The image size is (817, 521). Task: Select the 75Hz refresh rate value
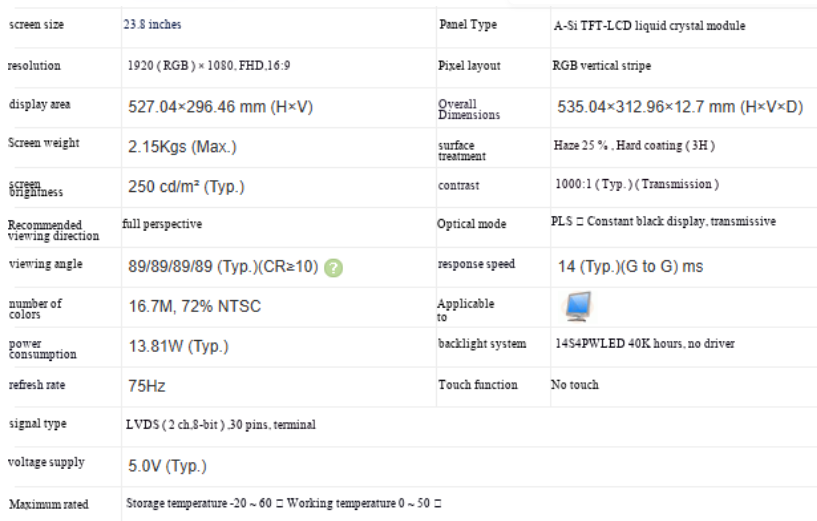coord(147,386)
